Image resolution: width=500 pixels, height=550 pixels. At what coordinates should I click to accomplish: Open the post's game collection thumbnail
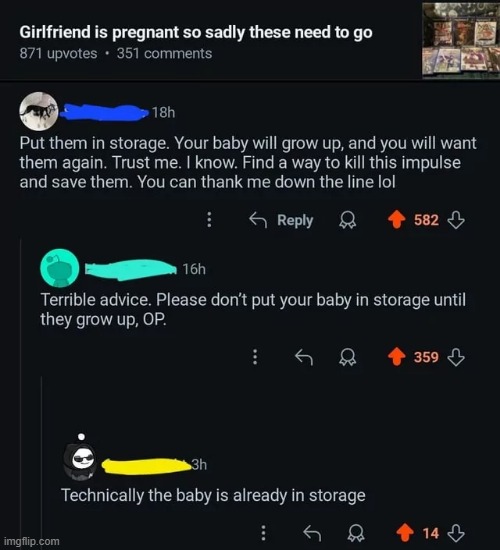pos(461,40)
